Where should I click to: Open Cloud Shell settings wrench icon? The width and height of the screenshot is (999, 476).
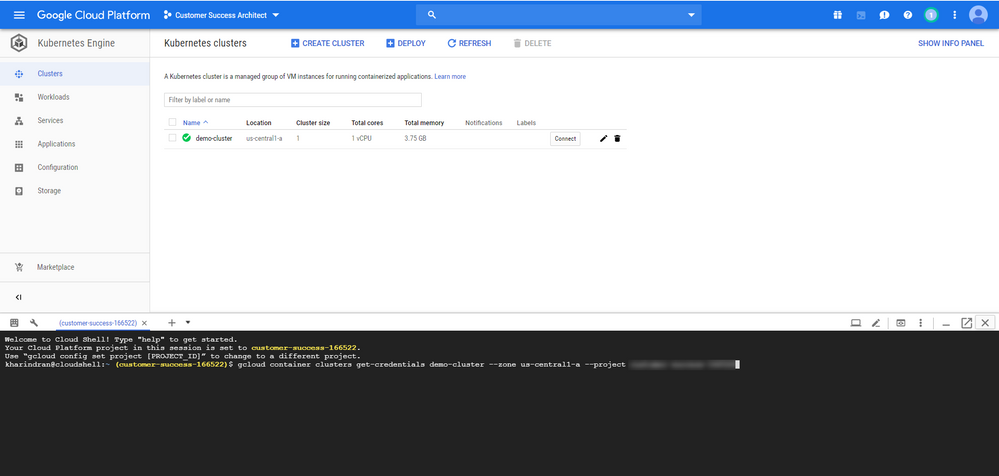click(x=34, y=323)
